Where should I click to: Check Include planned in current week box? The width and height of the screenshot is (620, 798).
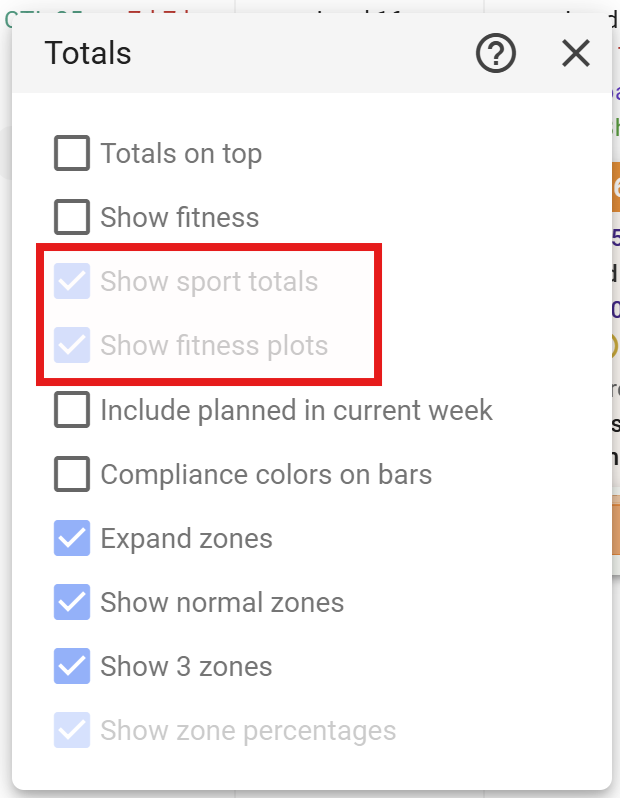pyautogui.click(x=72, y=410)
